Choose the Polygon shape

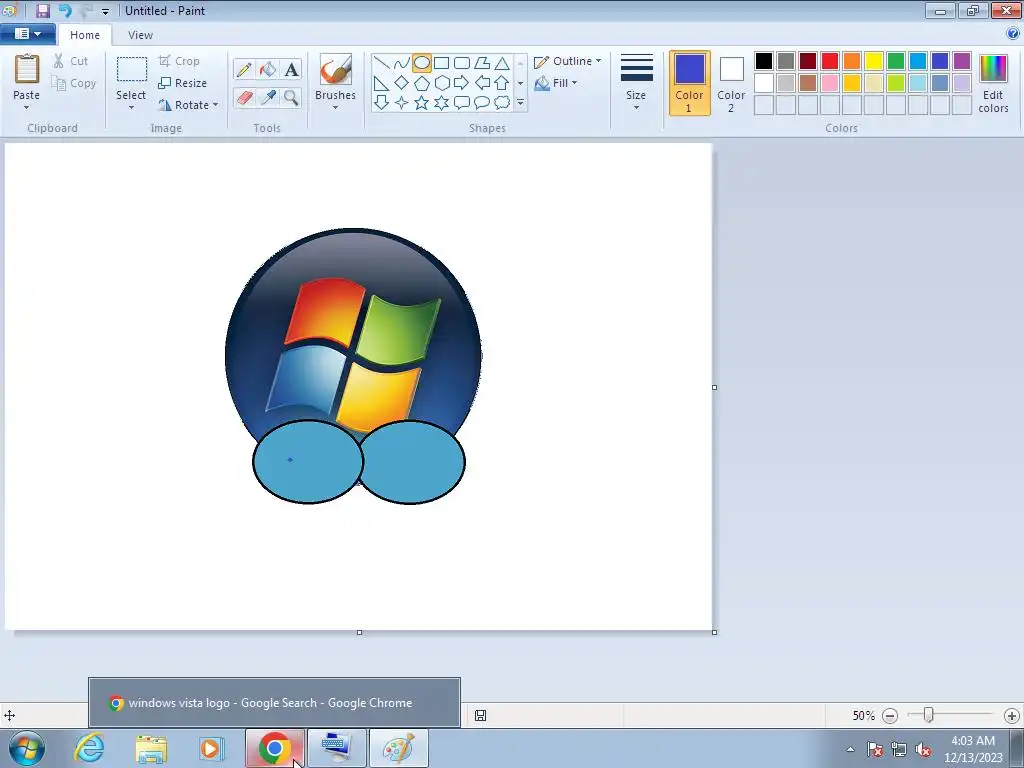(482, 63)
